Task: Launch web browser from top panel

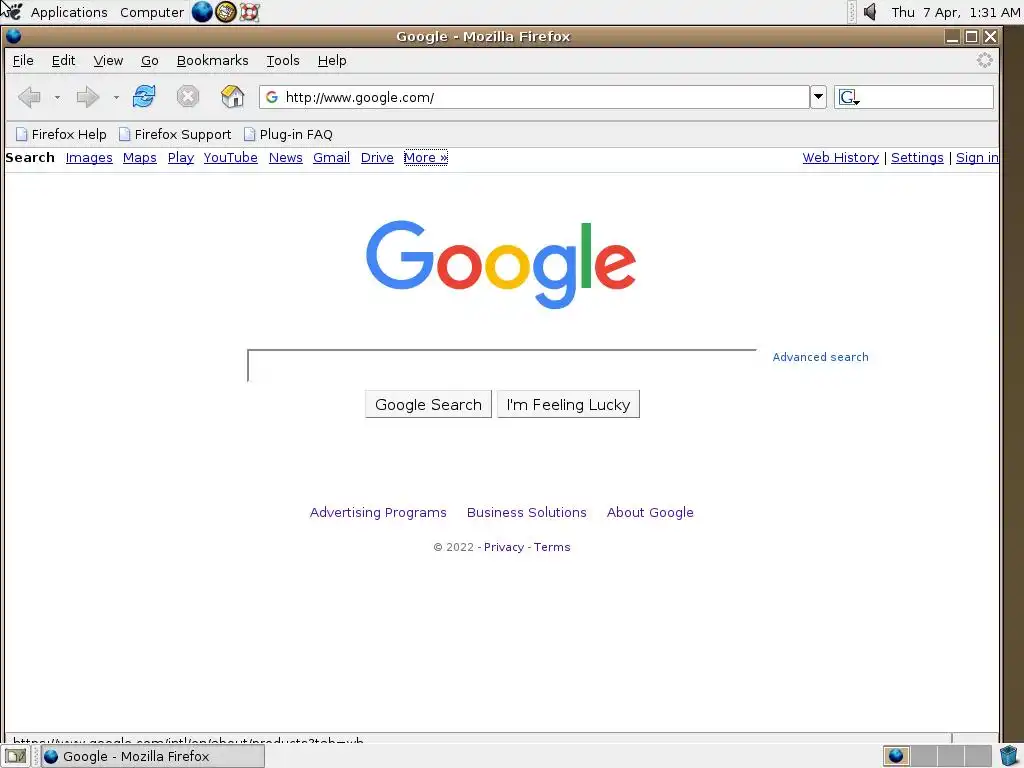Action: [202, 12]
